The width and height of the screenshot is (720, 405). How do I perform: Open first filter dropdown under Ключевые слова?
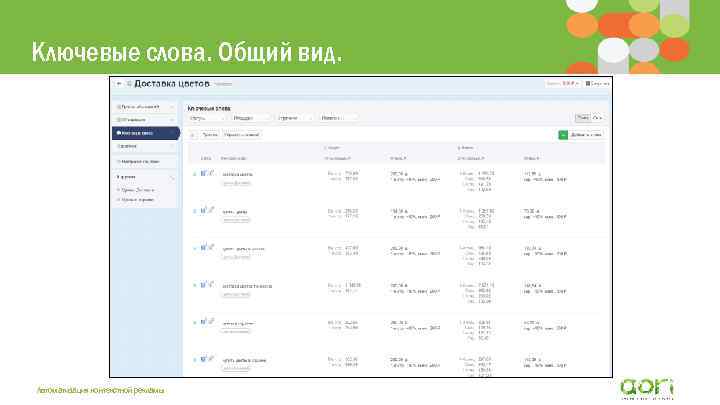click(207, 118)
